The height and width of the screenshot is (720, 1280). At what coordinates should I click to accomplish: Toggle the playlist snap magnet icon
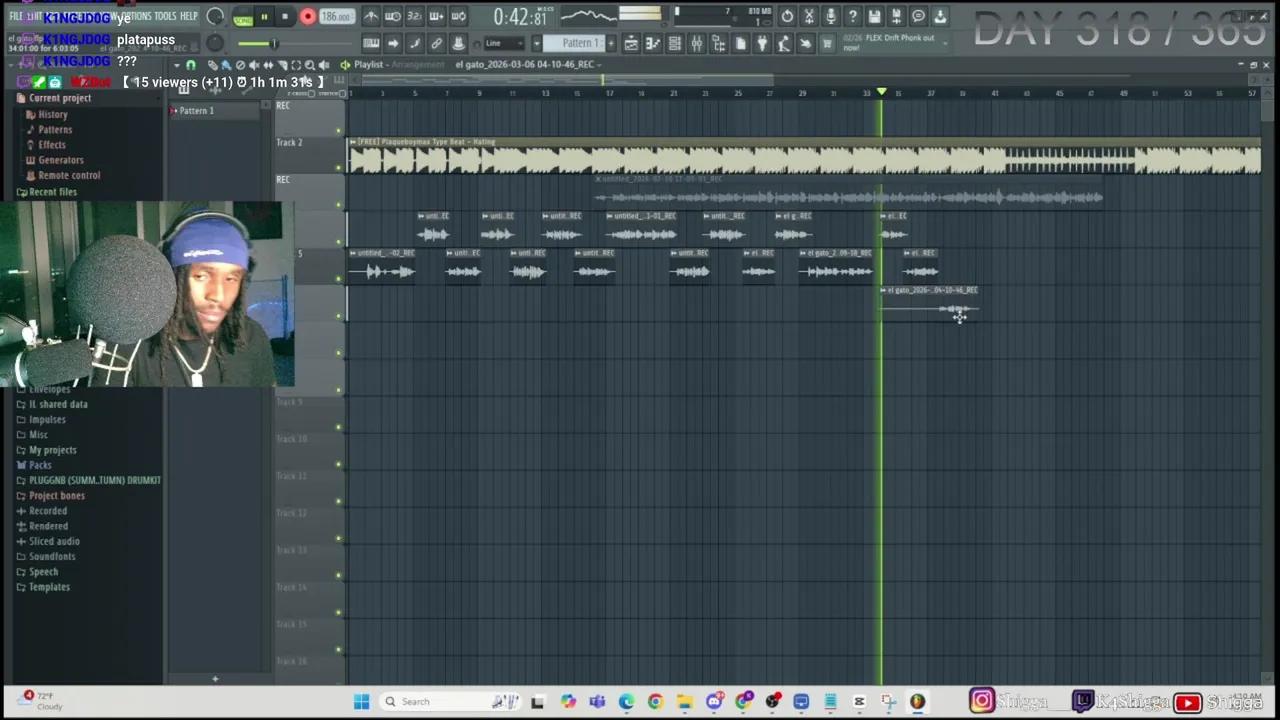coord(190,64)
